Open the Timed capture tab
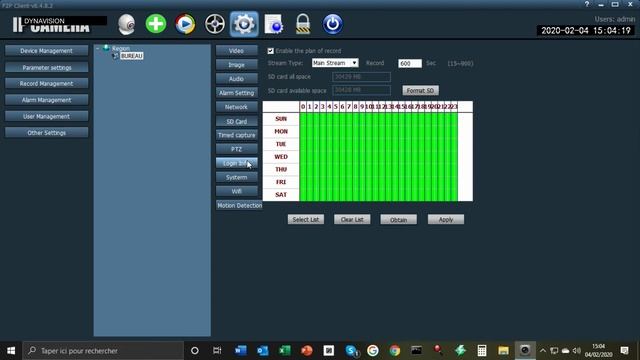640x360 pixels. pyautogui.click(x=236, y=135)
